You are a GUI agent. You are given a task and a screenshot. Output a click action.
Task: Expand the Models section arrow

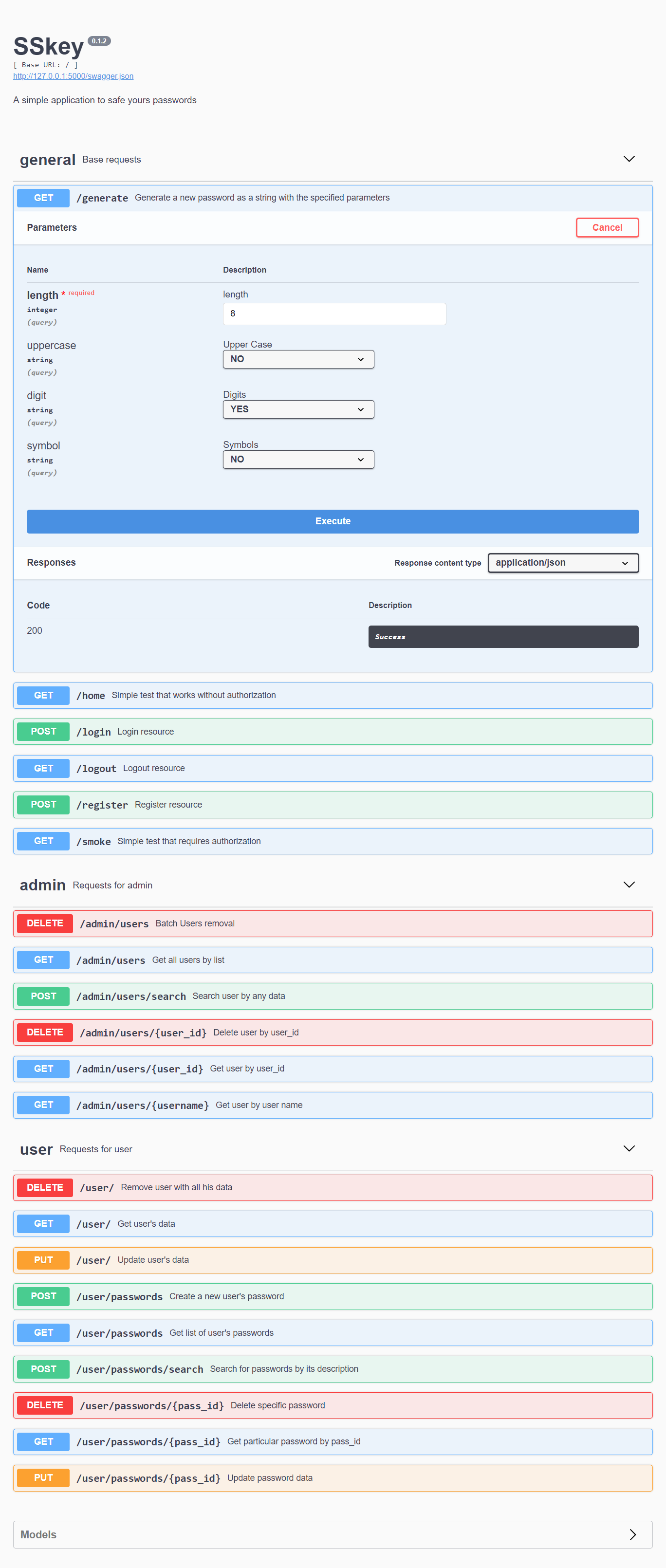pos(632,1534)
